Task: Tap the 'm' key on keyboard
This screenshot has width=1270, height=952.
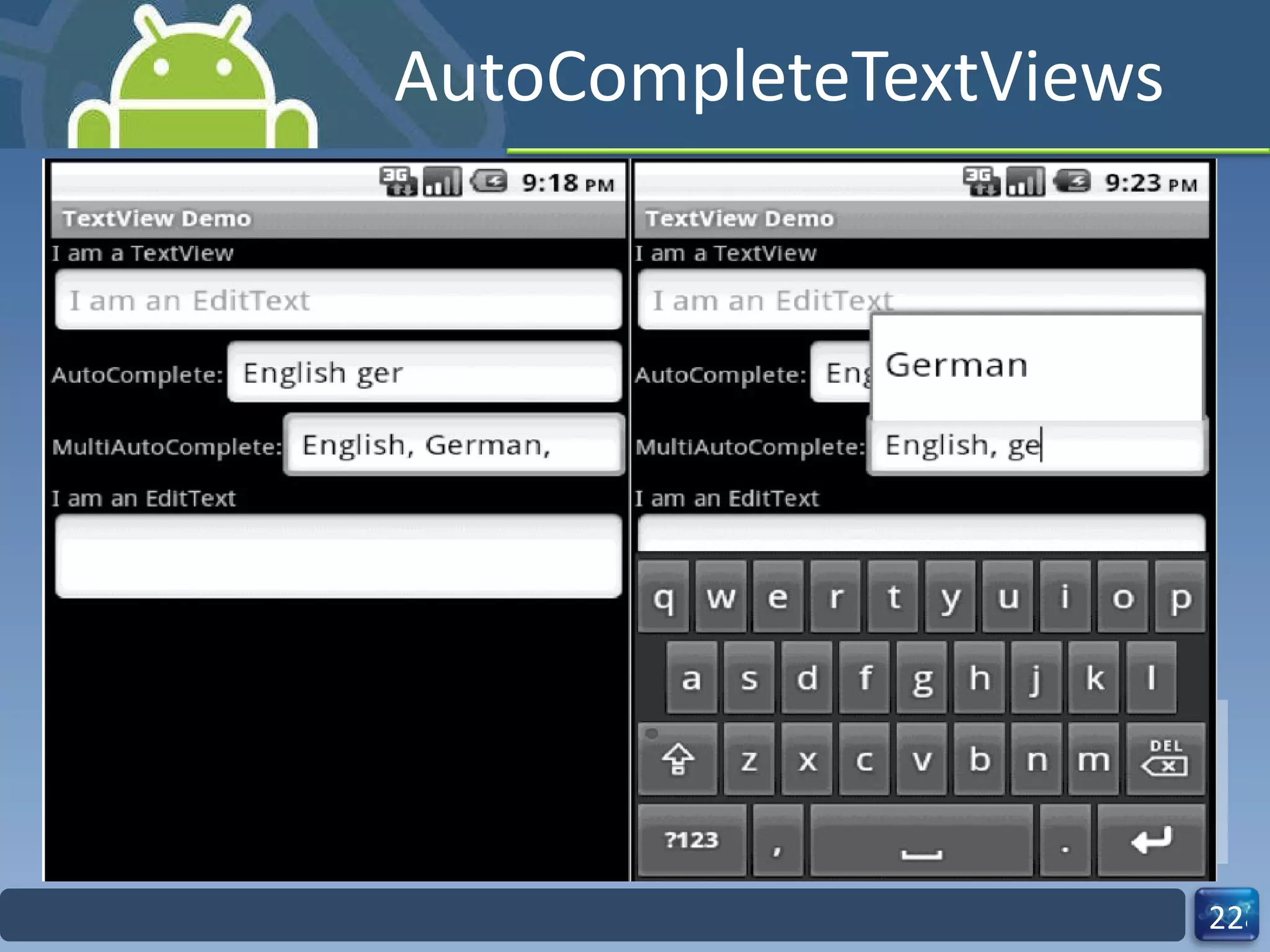Action: pos(1094,759)
